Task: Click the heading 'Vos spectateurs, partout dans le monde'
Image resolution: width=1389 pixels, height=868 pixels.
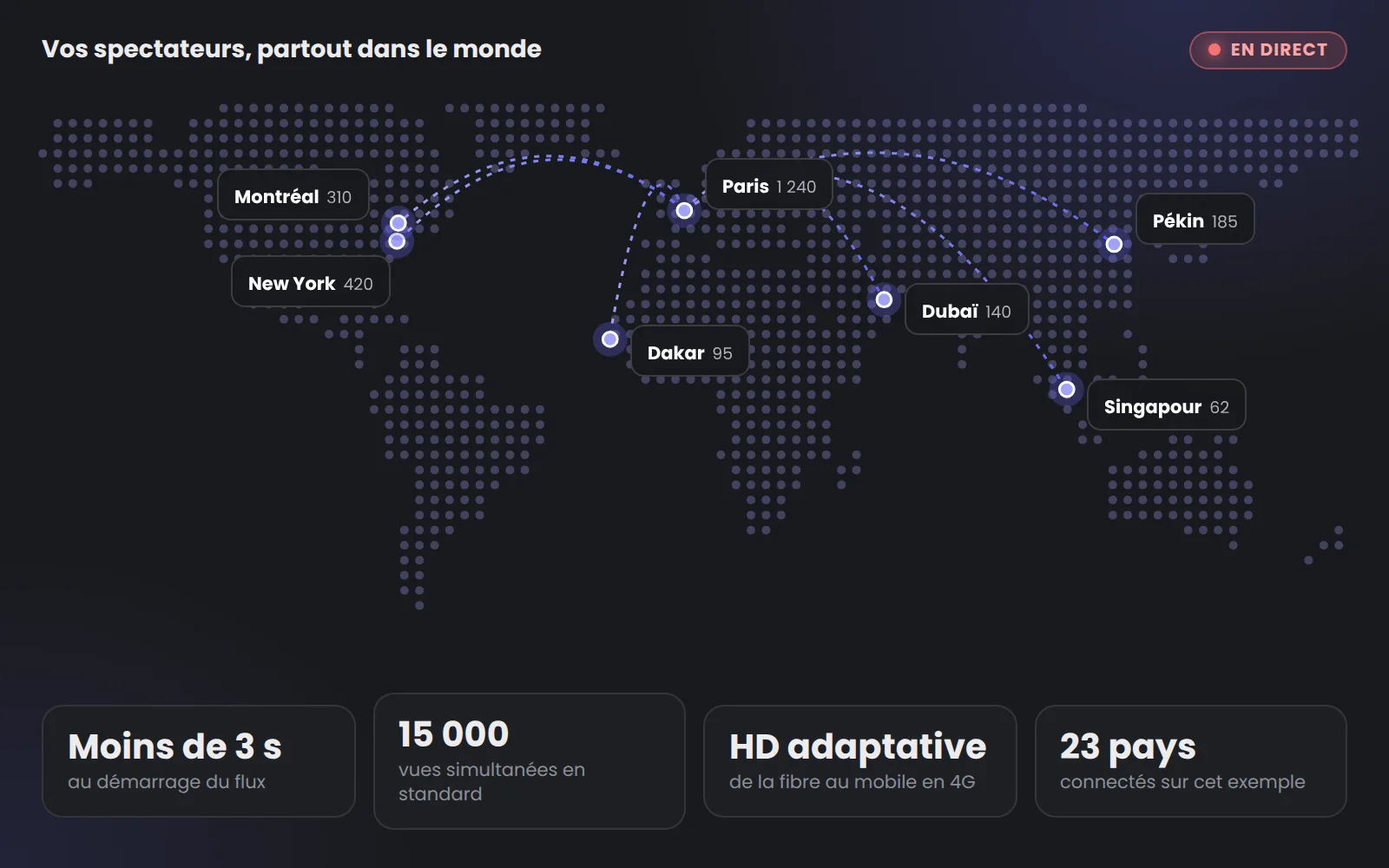Action: [x=292, y=49]
